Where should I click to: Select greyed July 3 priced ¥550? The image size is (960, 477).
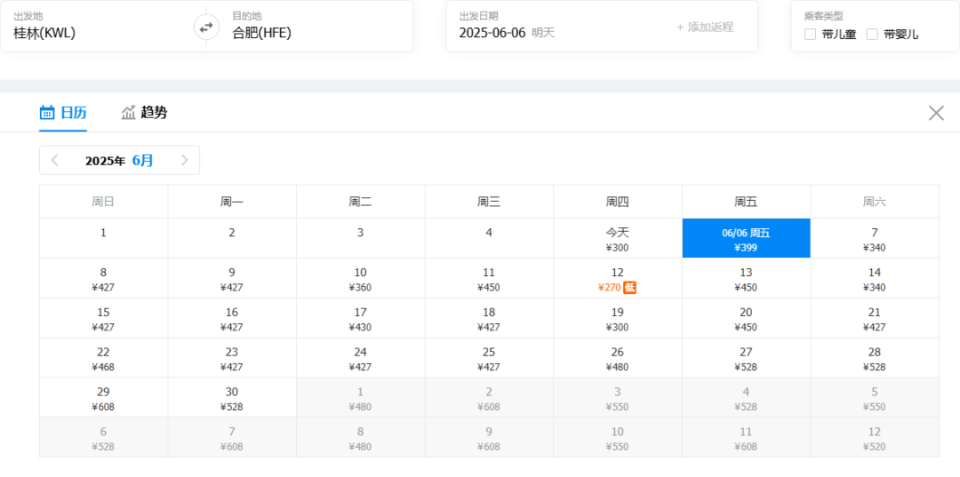pyautogui.click(x=618, y=398)
